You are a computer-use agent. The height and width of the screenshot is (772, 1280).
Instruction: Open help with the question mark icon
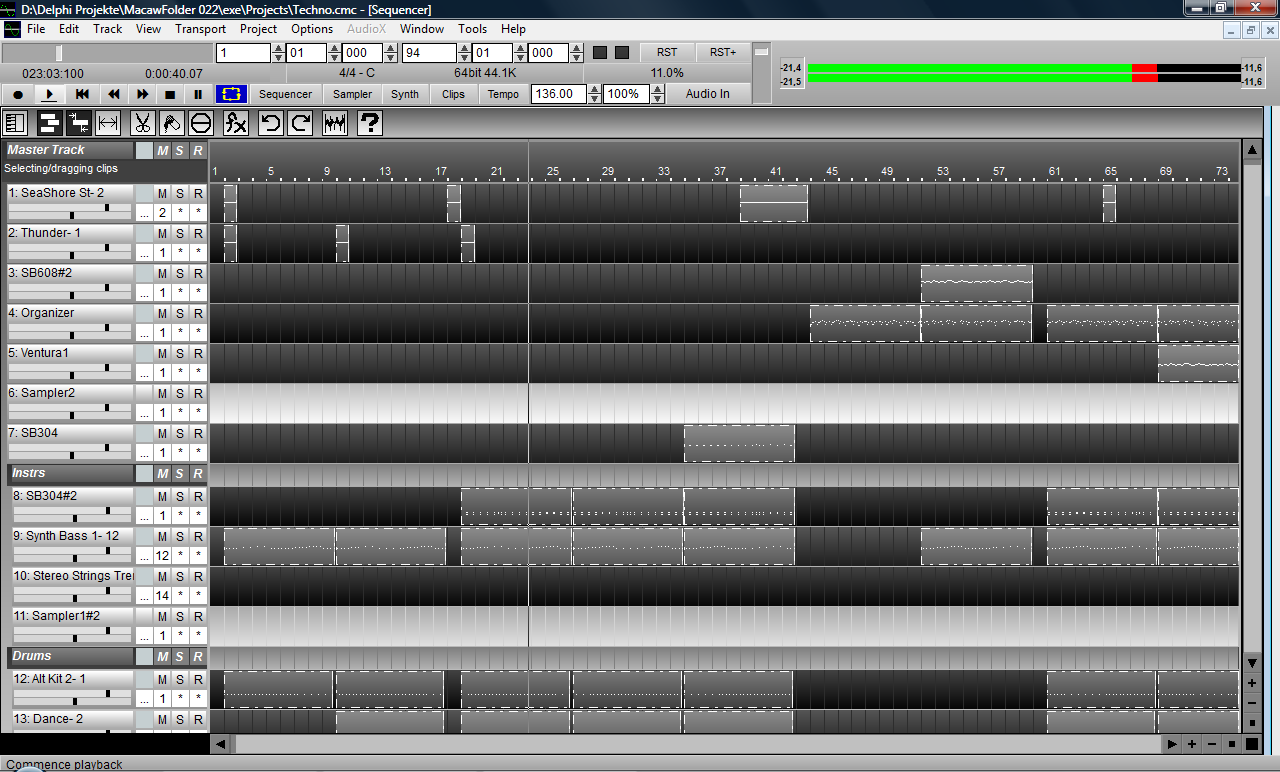[x=370, y=123]
